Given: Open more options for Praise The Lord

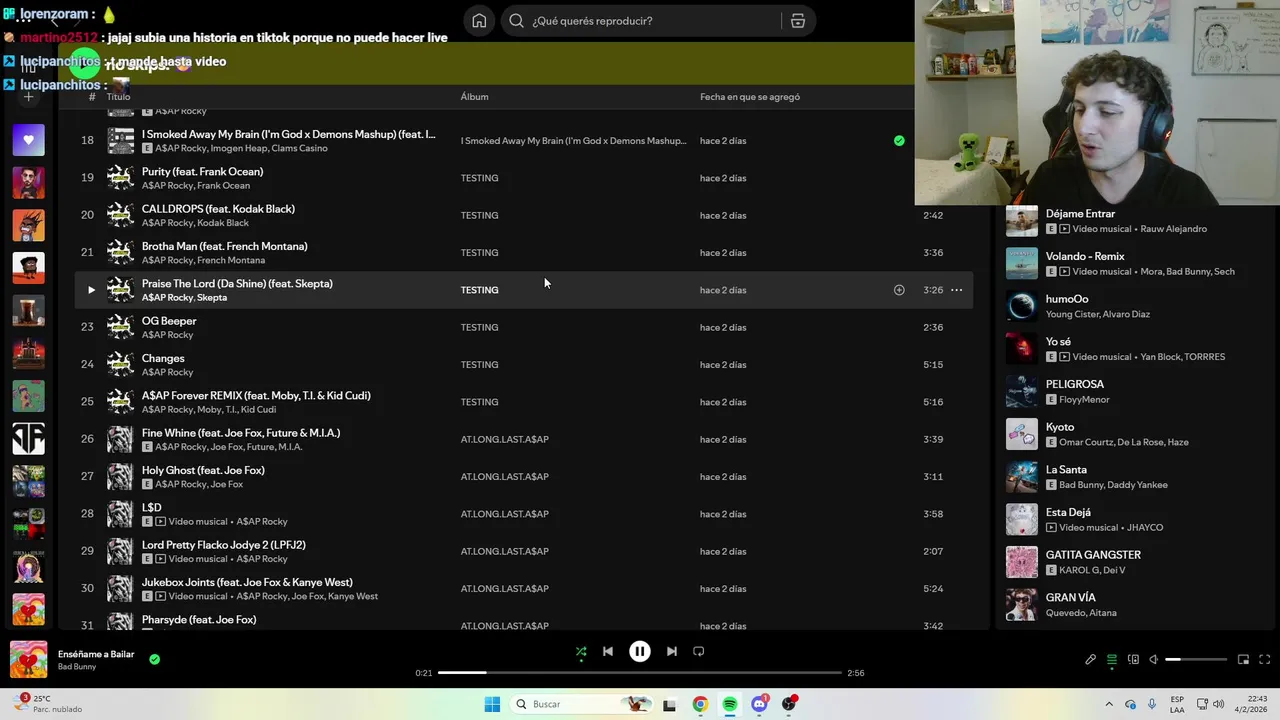Looking at the screenshot, I should (957, 290).
